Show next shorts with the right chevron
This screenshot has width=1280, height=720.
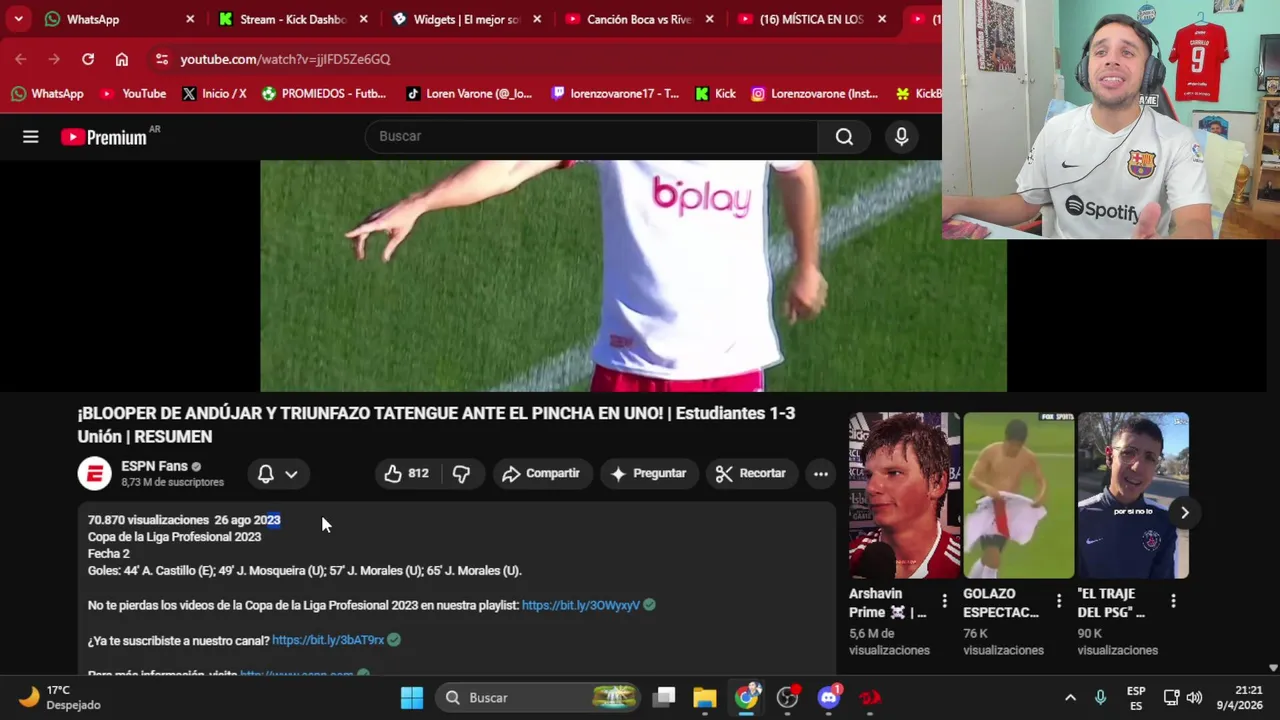(x=1184, y=512)
